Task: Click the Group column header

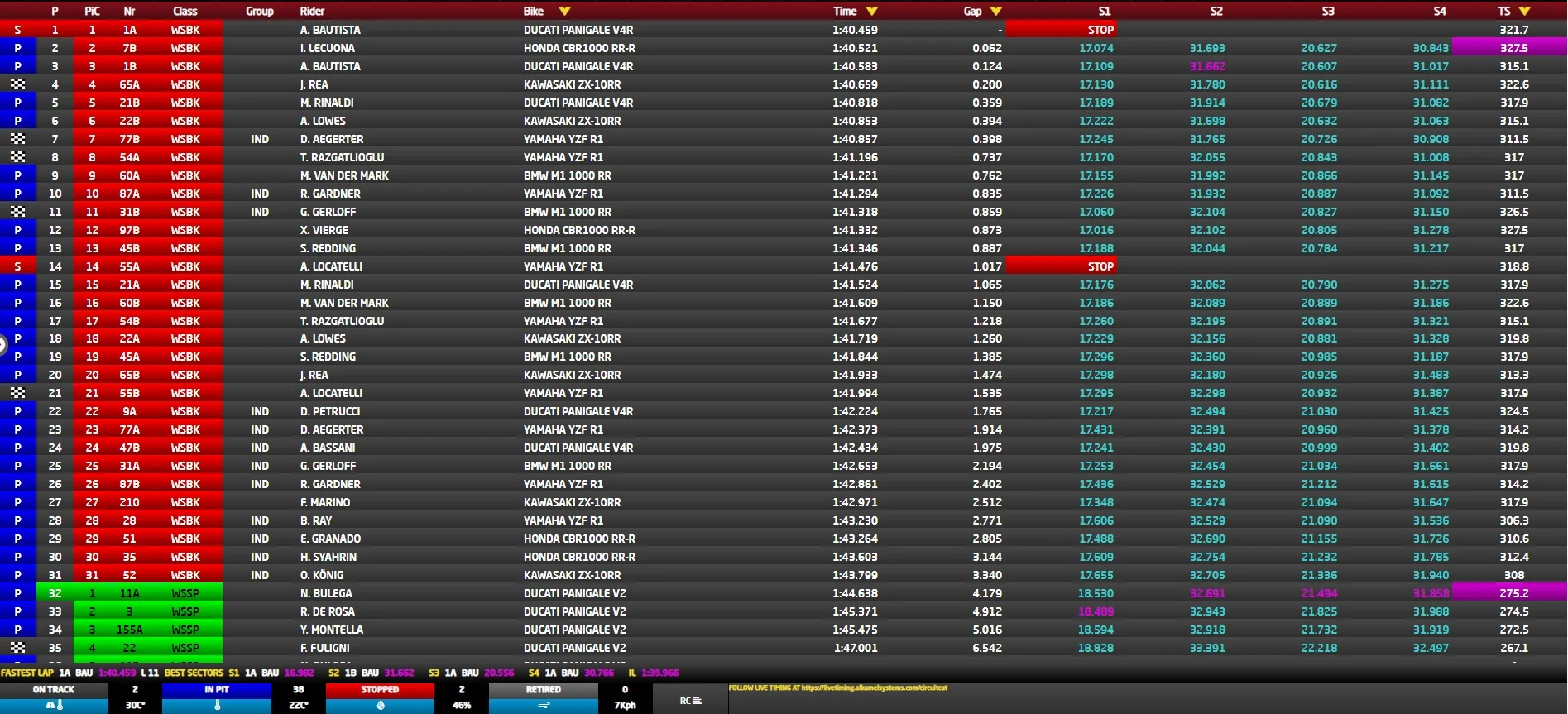Action: [x=260, y=11]
